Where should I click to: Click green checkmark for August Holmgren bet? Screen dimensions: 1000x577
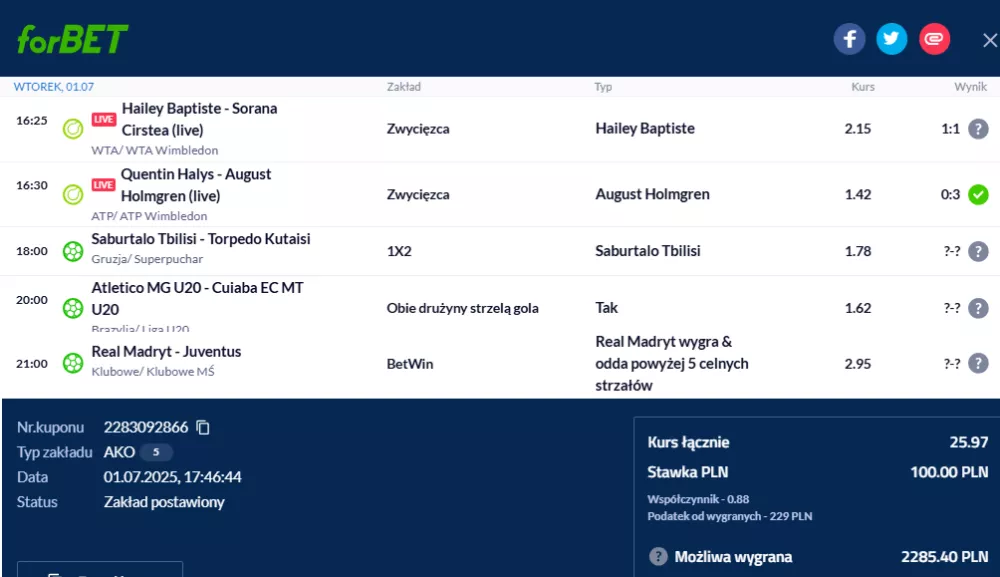point(978,194)
